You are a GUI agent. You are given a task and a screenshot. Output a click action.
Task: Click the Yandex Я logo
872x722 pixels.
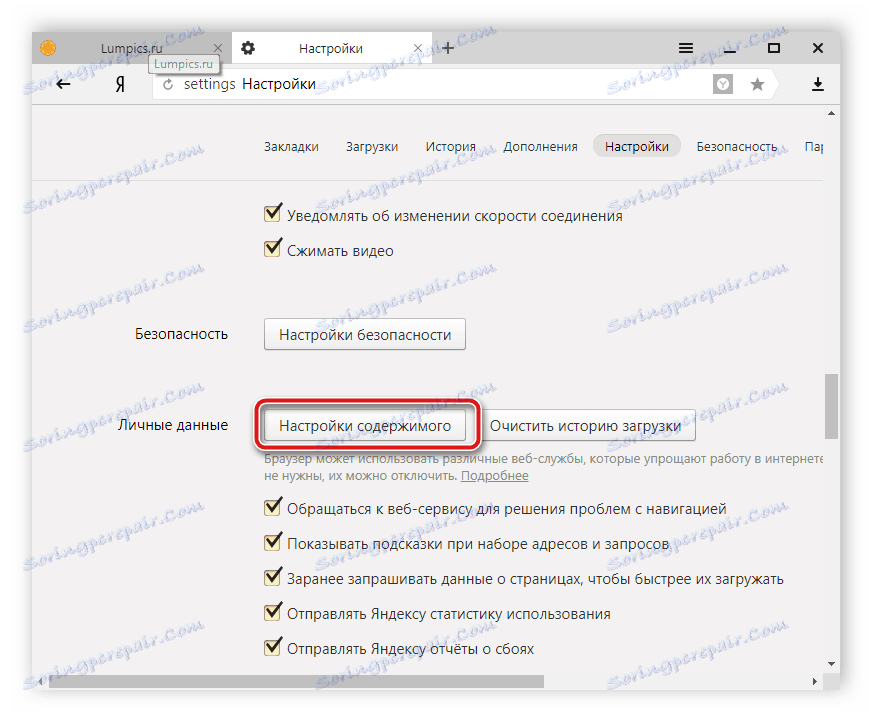118,84
